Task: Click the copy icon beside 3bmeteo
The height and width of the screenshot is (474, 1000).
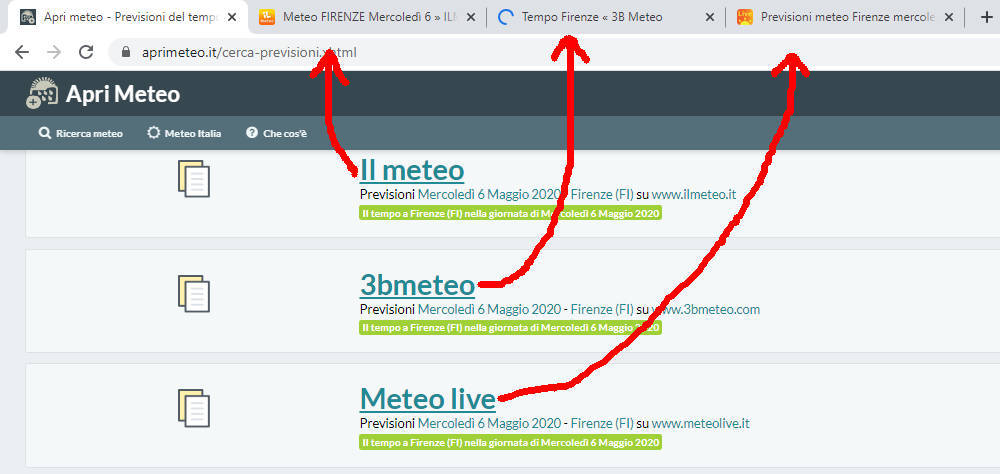Action: (194, 293)
